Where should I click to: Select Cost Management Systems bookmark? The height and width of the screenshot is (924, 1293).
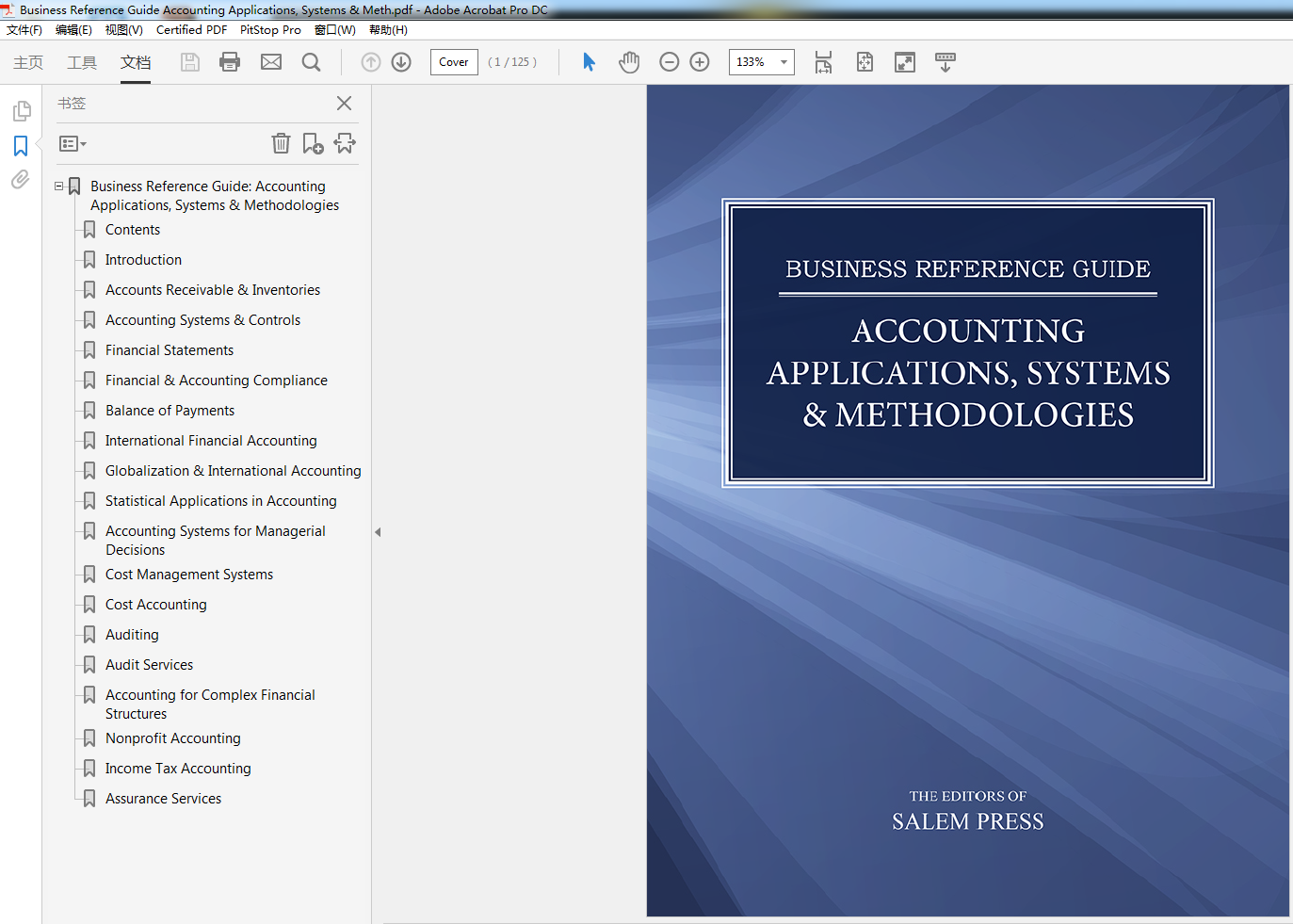point(189,575)
